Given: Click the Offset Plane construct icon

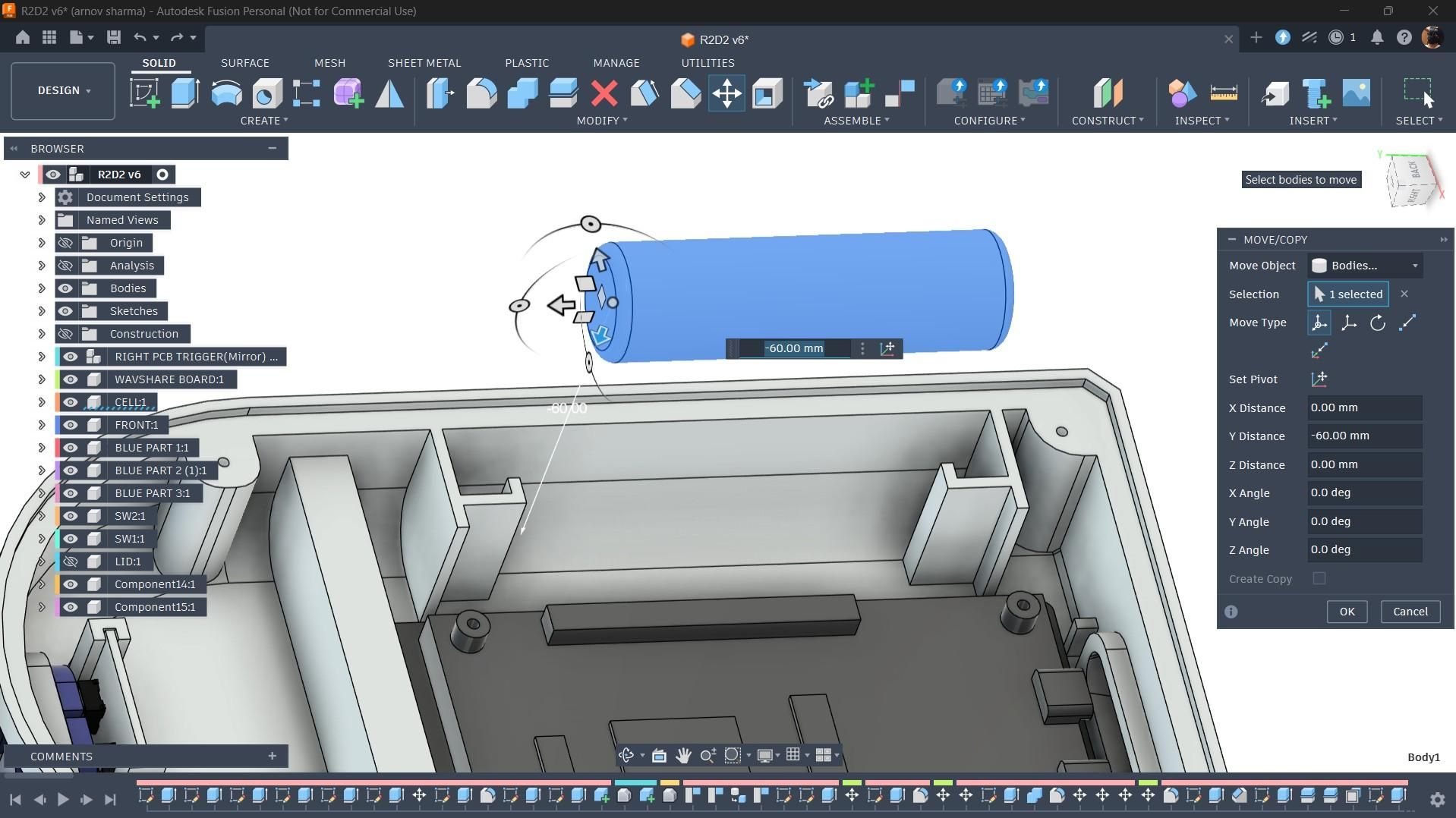Looking at the screenshot, I should (x=1108, y=93).
